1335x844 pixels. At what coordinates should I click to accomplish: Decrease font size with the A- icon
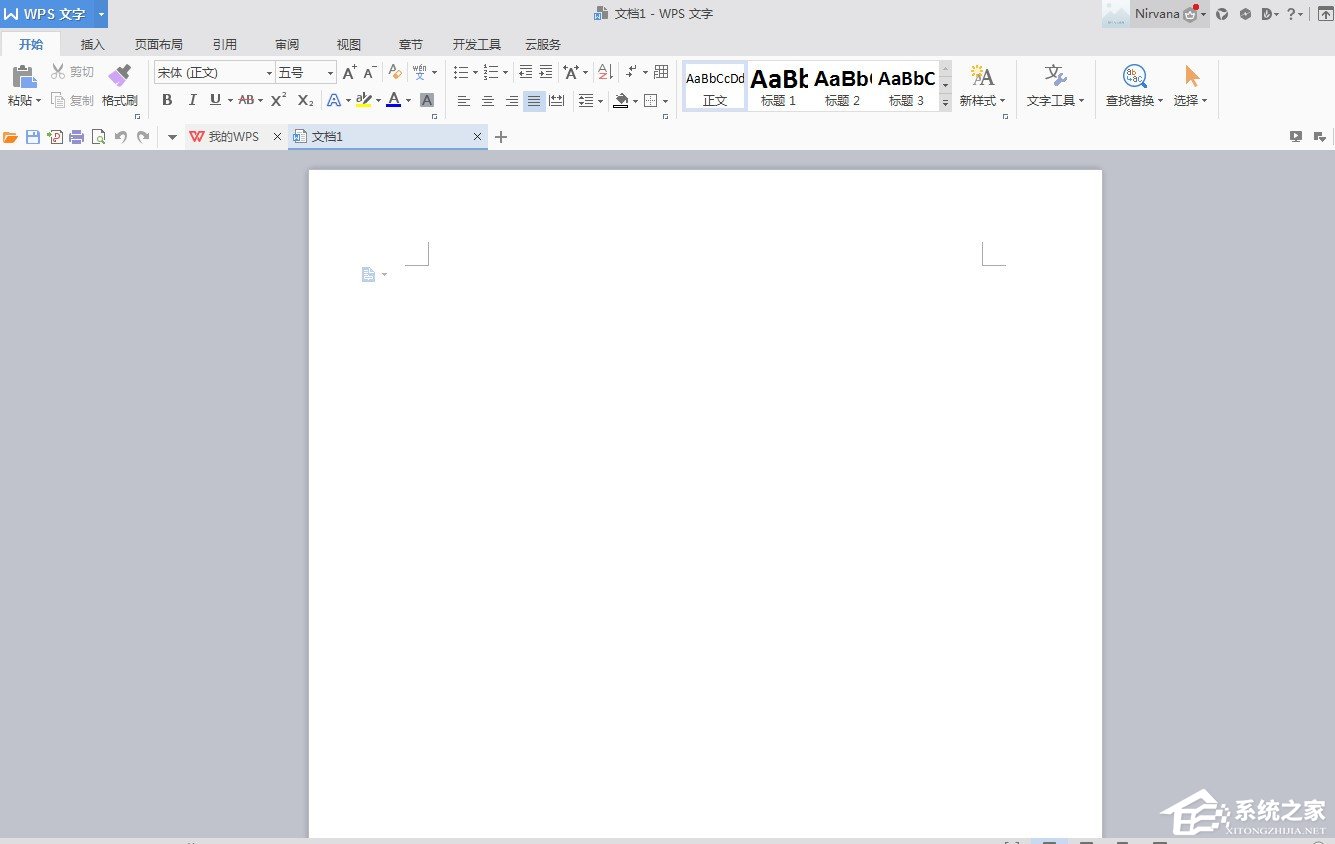pos(370,72)
